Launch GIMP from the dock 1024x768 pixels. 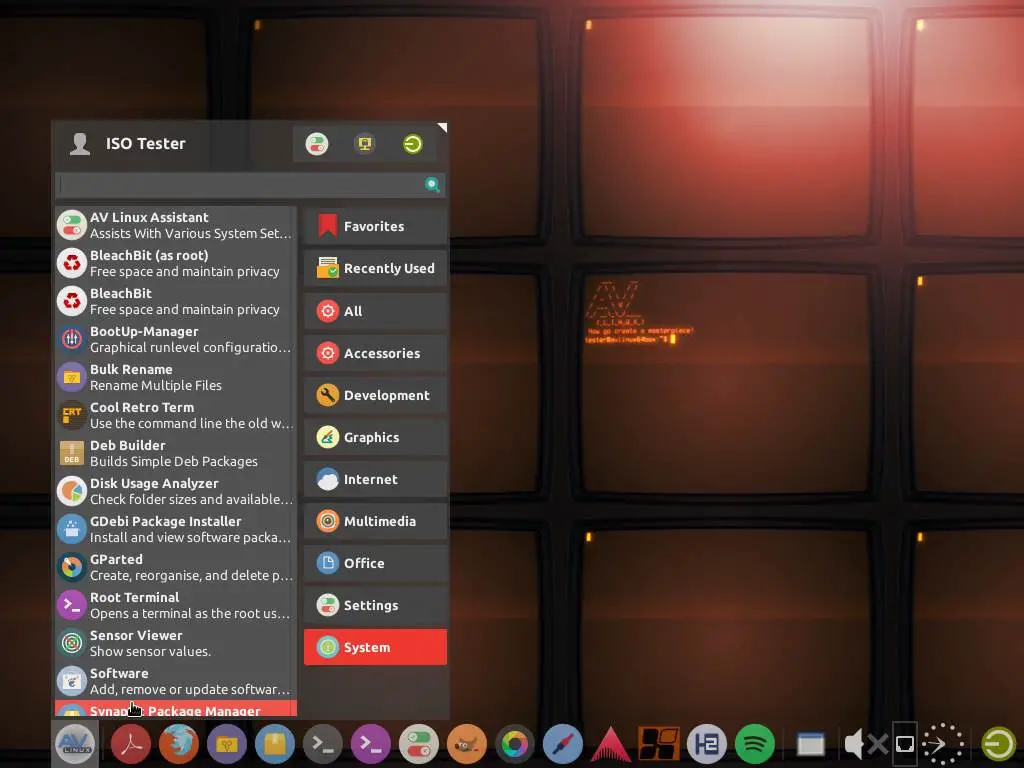[x=467, y=744]
